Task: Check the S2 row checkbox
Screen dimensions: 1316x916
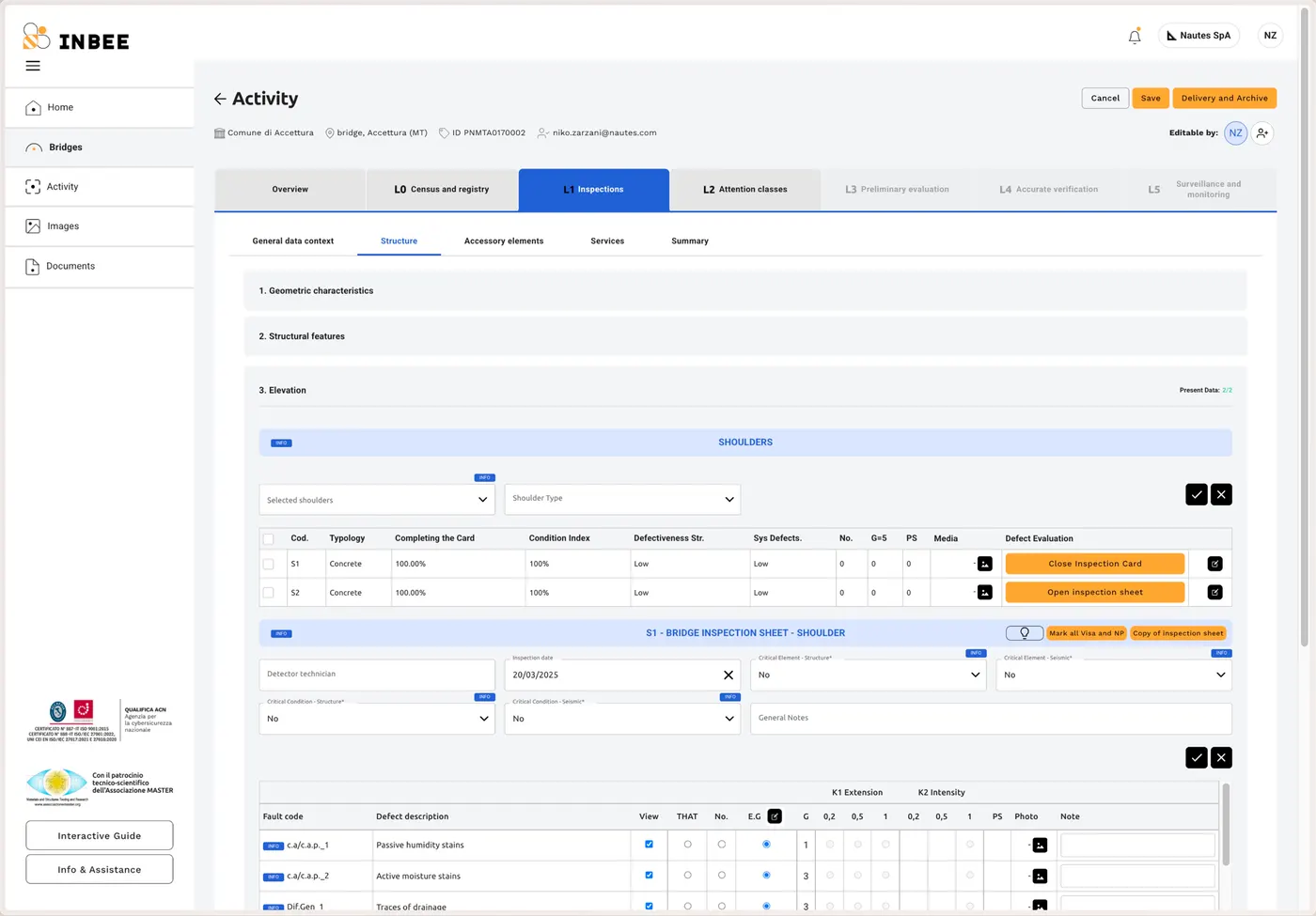Action: [269, 594]
